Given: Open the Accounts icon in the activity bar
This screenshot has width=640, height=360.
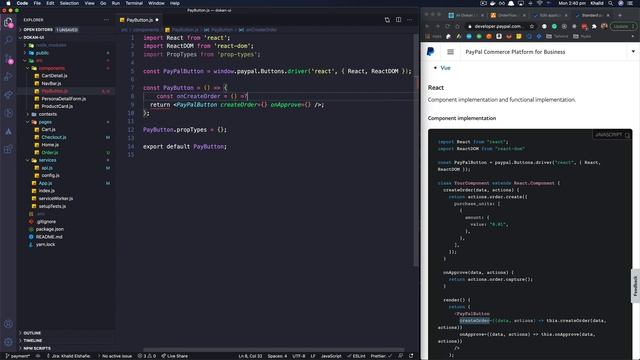Looking at the screenshot, I should tap(8, 324).
